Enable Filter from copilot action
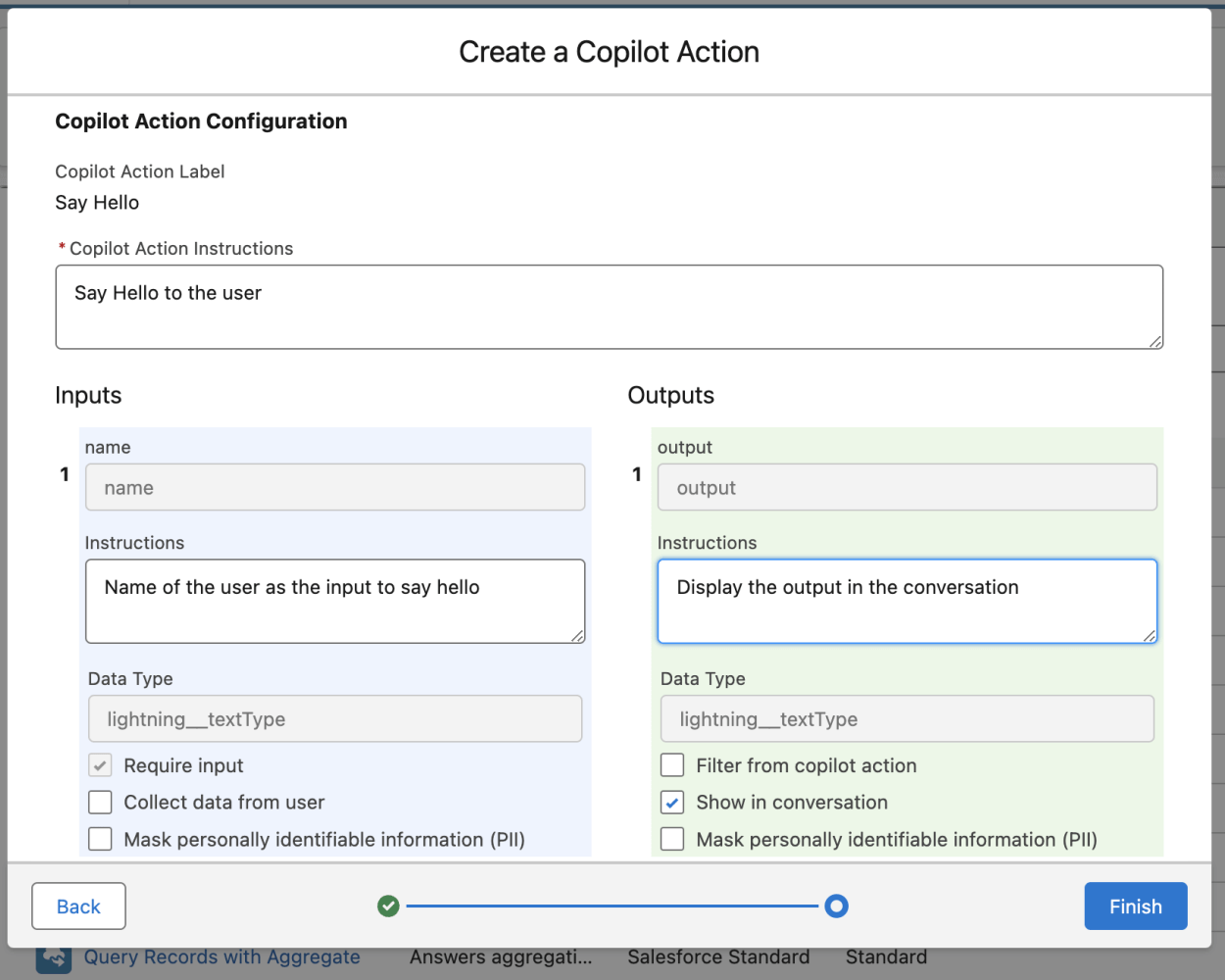This screenshot has height=980, width=1225. click(x=672, y=765)
